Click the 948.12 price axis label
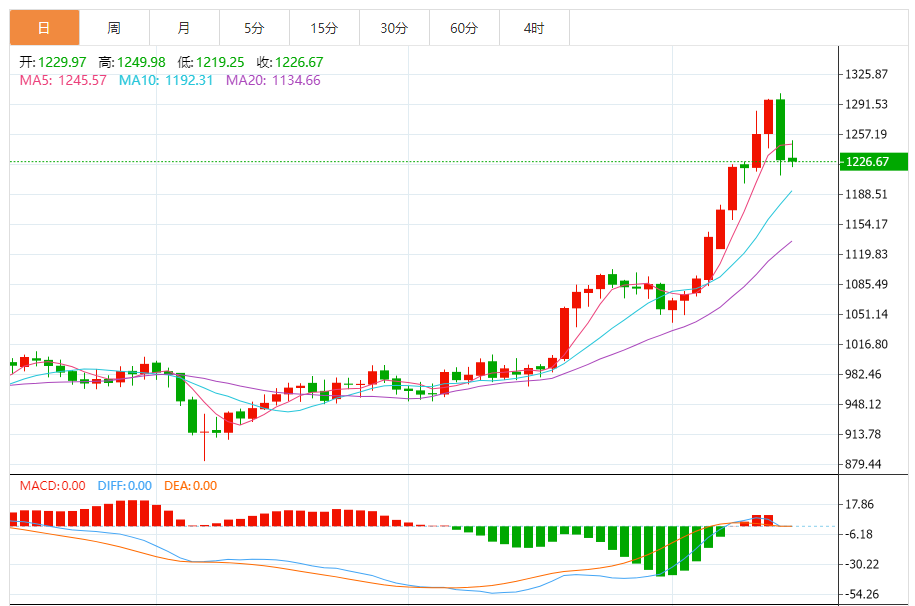 click(864, 404)
